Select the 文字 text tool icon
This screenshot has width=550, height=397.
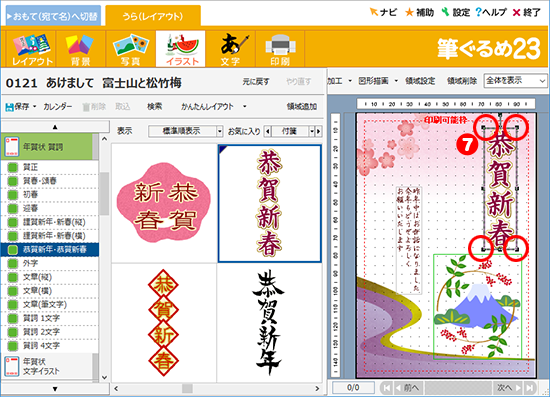tap(230, 49)
